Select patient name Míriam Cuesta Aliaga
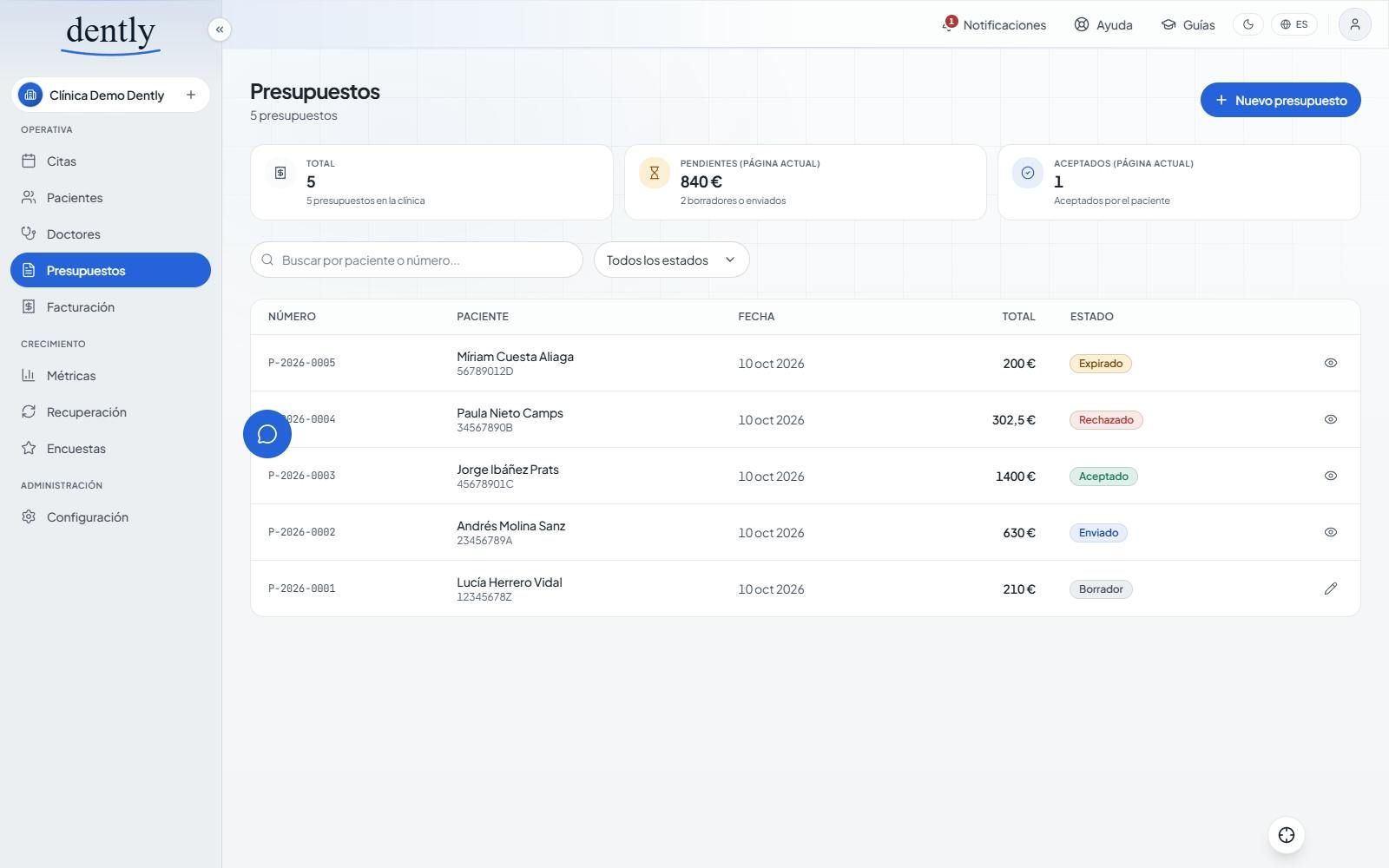The height and width of the screenshot is (868, 1389). 515,357
